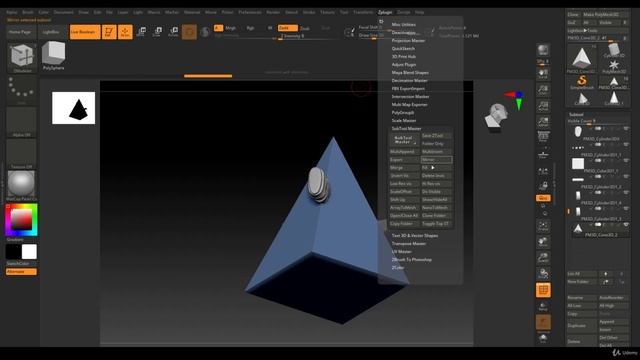This screenshot has height=360, width=640.
Task: Expand FBX ExportImport section
Action: 408,89
